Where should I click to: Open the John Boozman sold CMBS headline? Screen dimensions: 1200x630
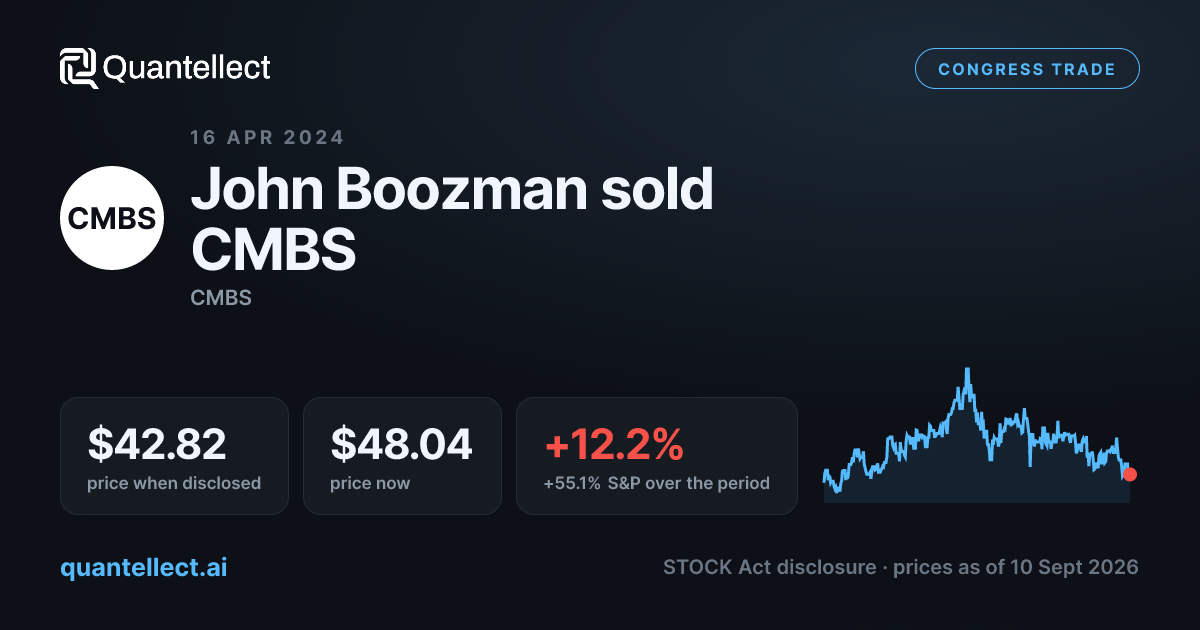[x=452, y=218]
